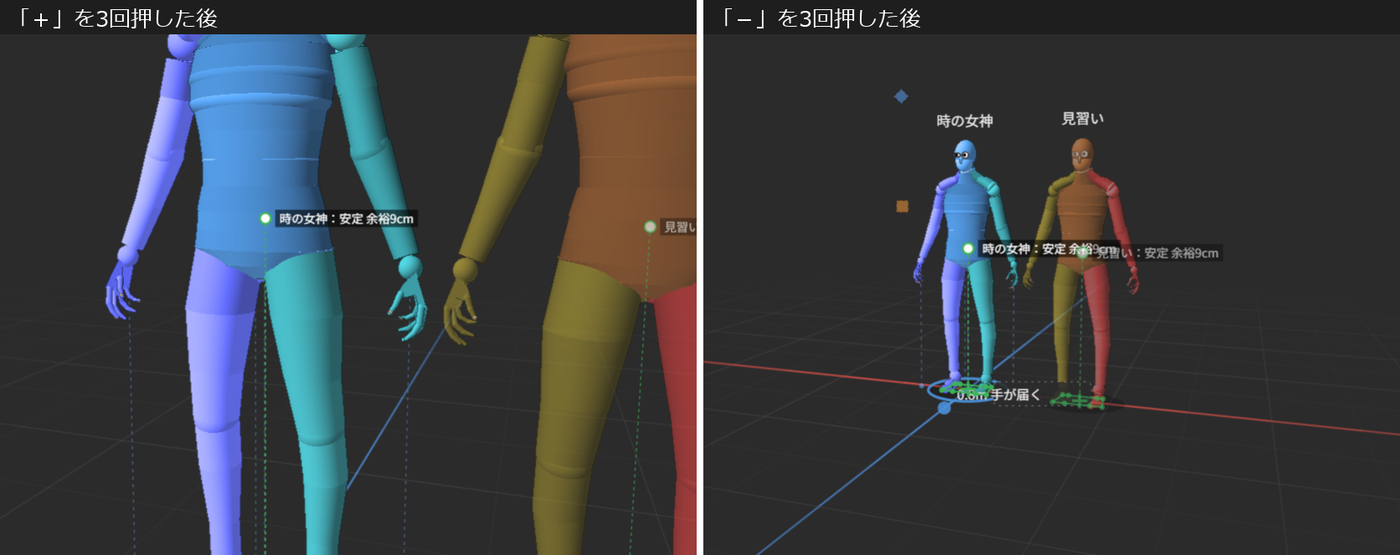Click the 0.6m 手が届く distance label

pos(998,394)
